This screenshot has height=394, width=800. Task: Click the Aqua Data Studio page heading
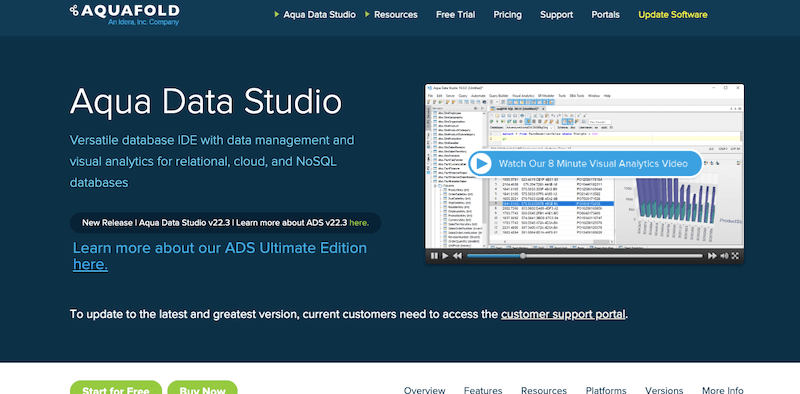(x=206, y=101)
